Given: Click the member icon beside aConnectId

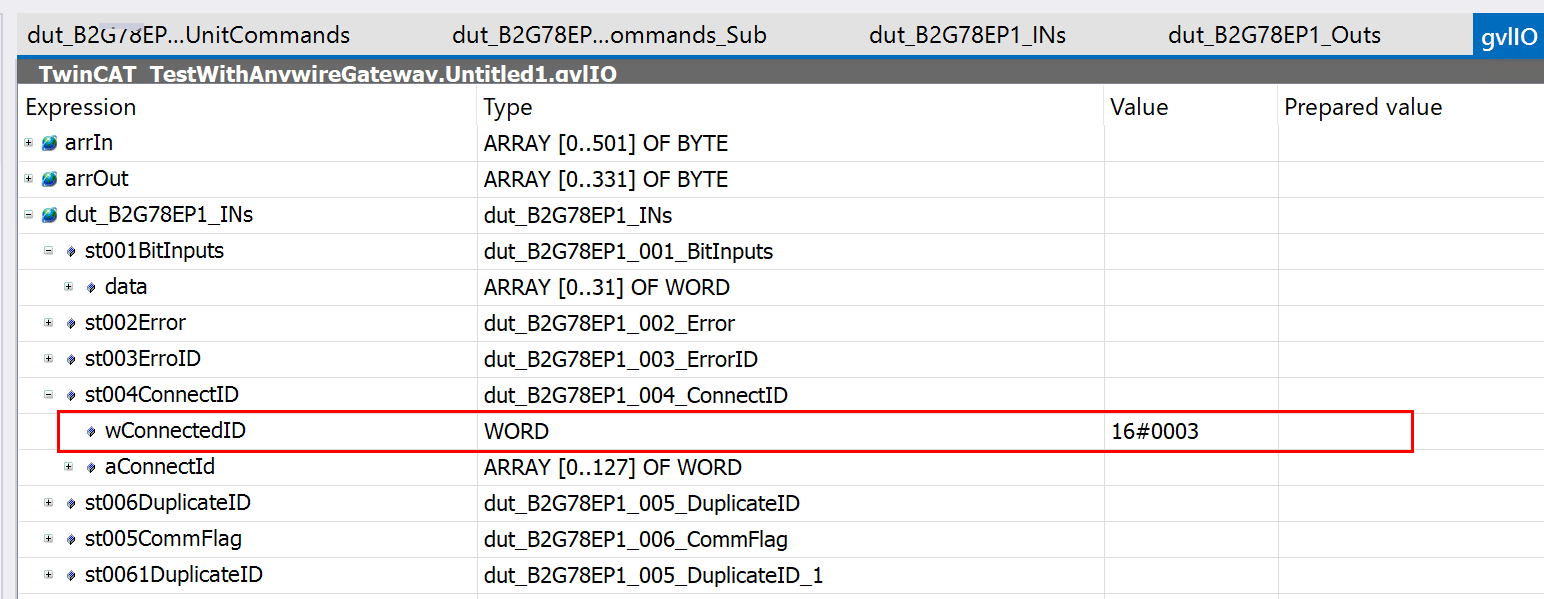Looking at the screenshot, I should coord(91,467).
